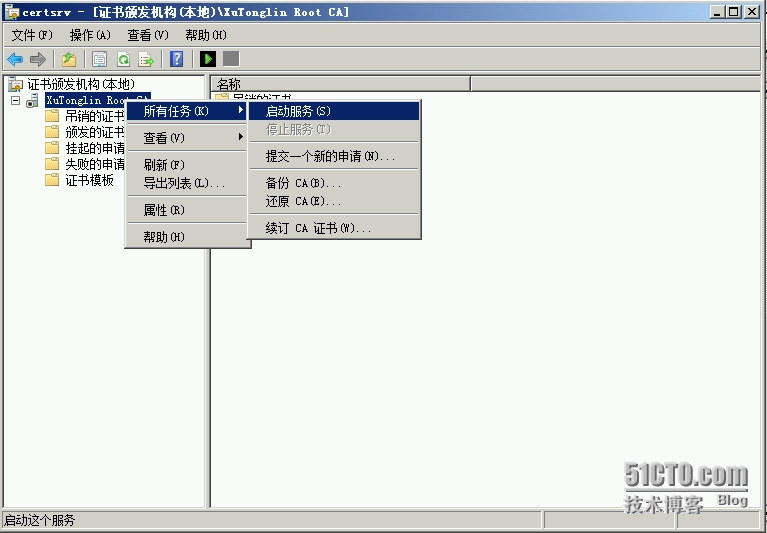Viewport: 767px width, 533px height.
Task: Choose 还原 CA(E)... from submenu
Action: 335,201
